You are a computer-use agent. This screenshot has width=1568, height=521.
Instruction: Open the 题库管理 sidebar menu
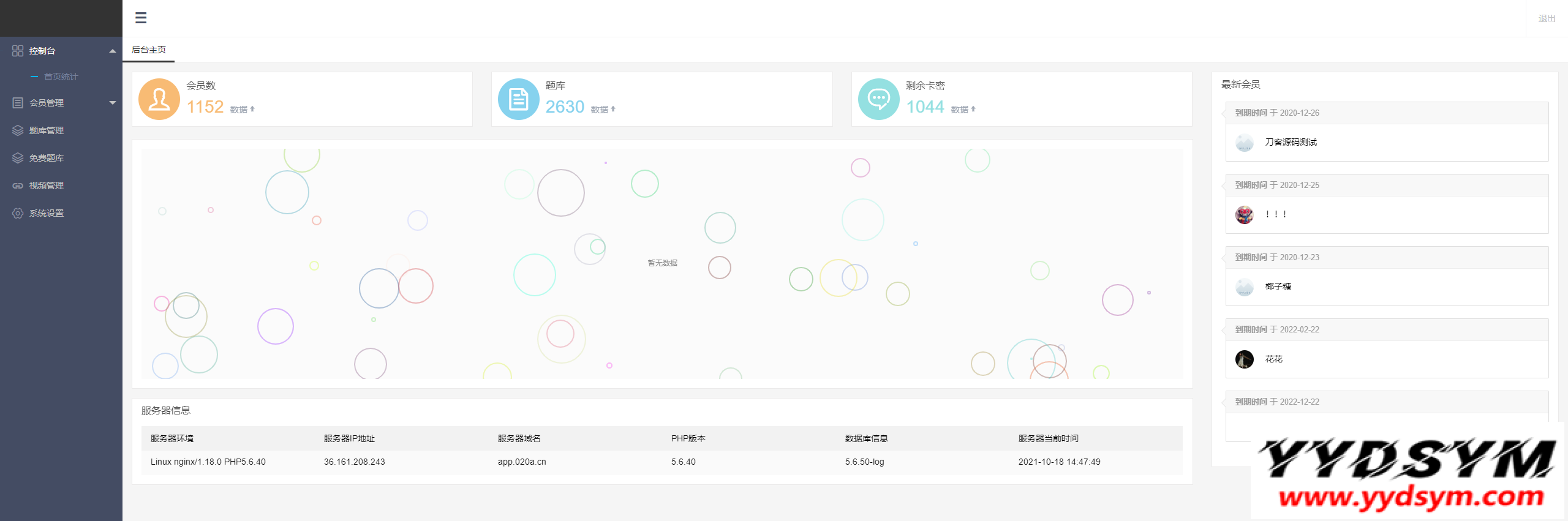47,130
